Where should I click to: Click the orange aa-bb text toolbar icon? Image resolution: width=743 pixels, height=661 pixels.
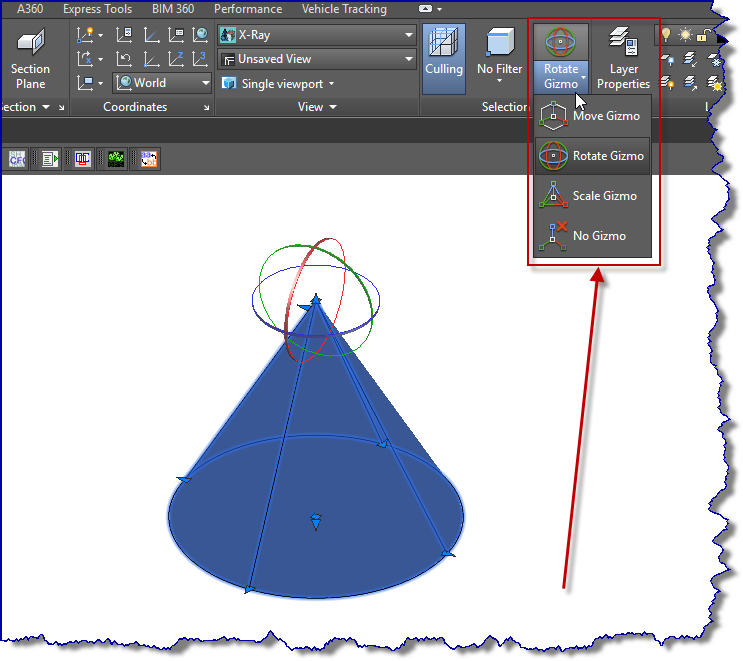(x=149, y=159)
